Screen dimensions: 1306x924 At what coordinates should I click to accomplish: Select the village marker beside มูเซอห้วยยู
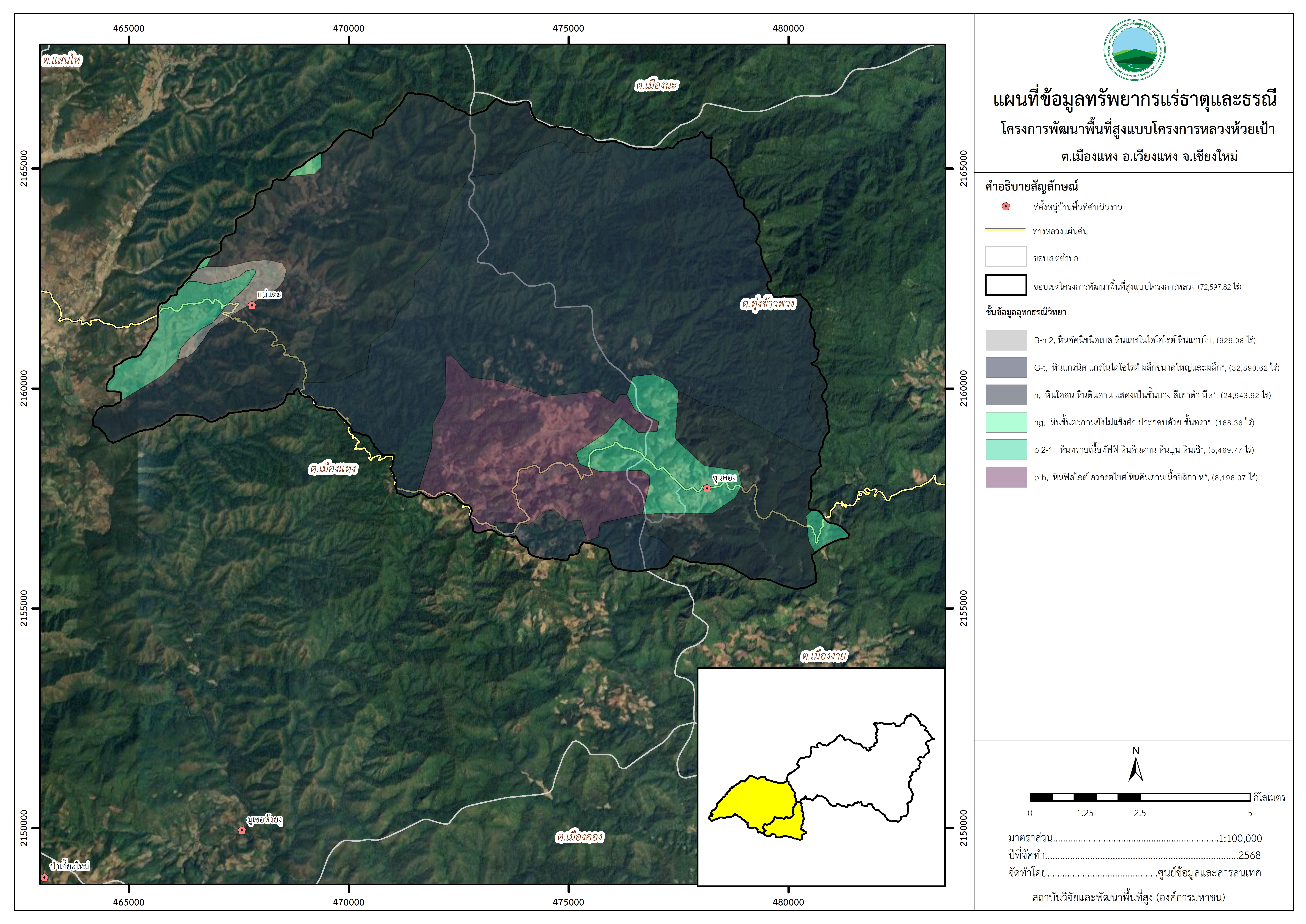pyautogui.click(x=242, y=830)
